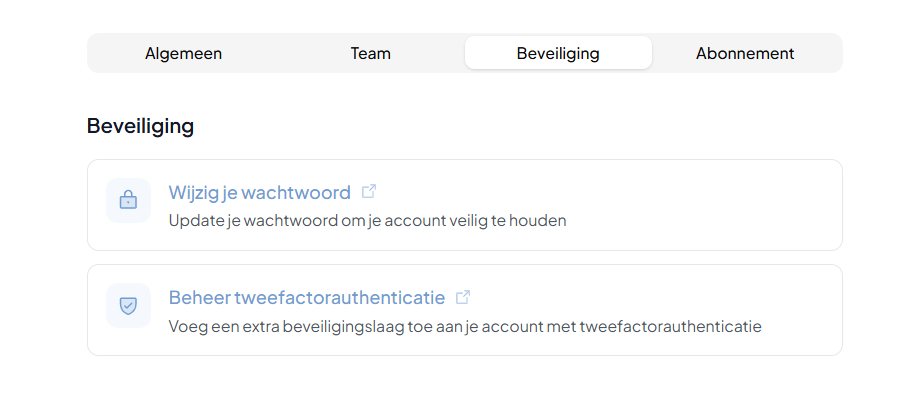Click the description starting 'Voeg een extra beveiligingslaag'
Image resolution: width=918 pixels, height=404 pixels.
[465, 326]
